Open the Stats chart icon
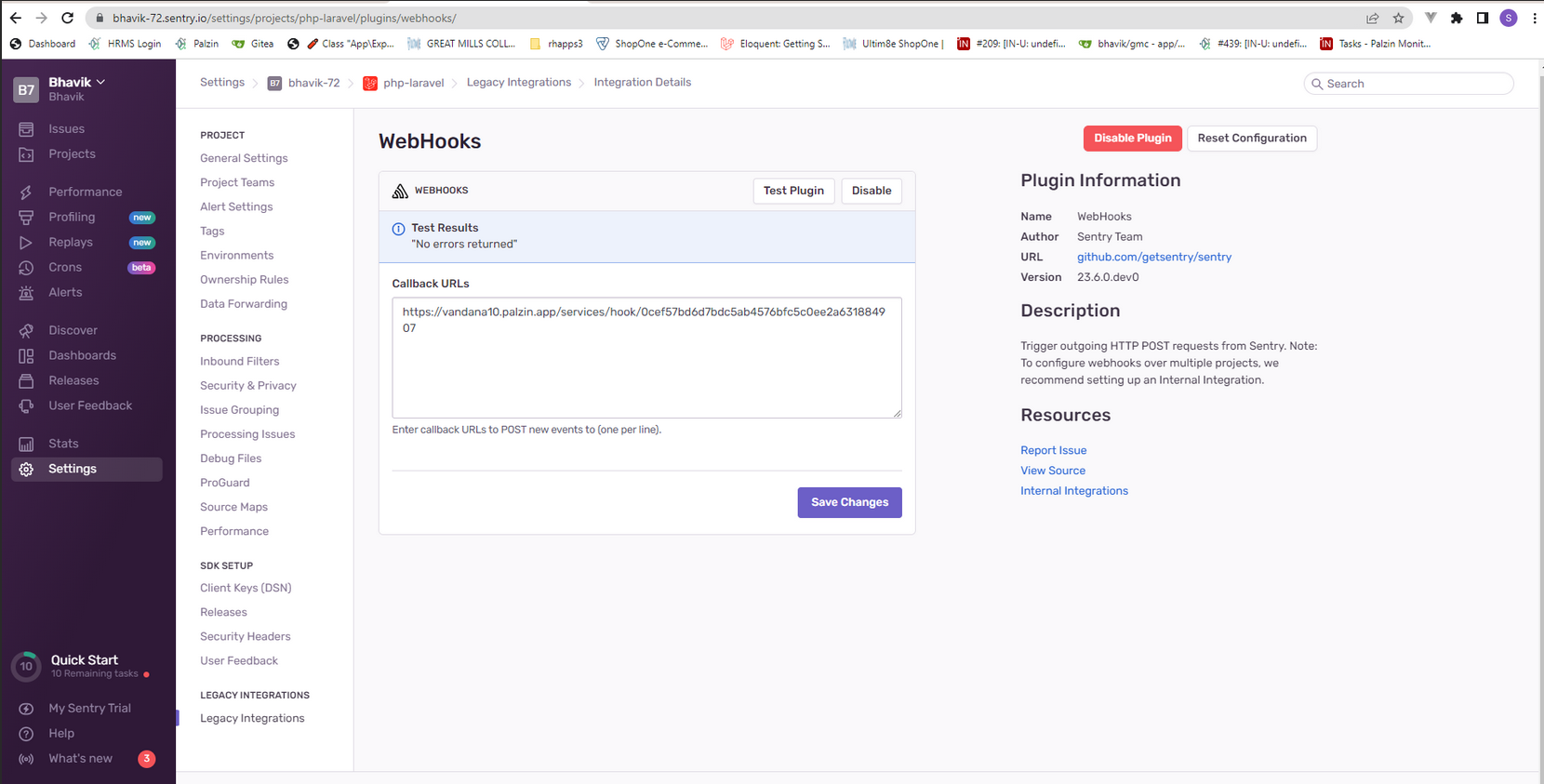1544x784 pixels. coord(26,445)
